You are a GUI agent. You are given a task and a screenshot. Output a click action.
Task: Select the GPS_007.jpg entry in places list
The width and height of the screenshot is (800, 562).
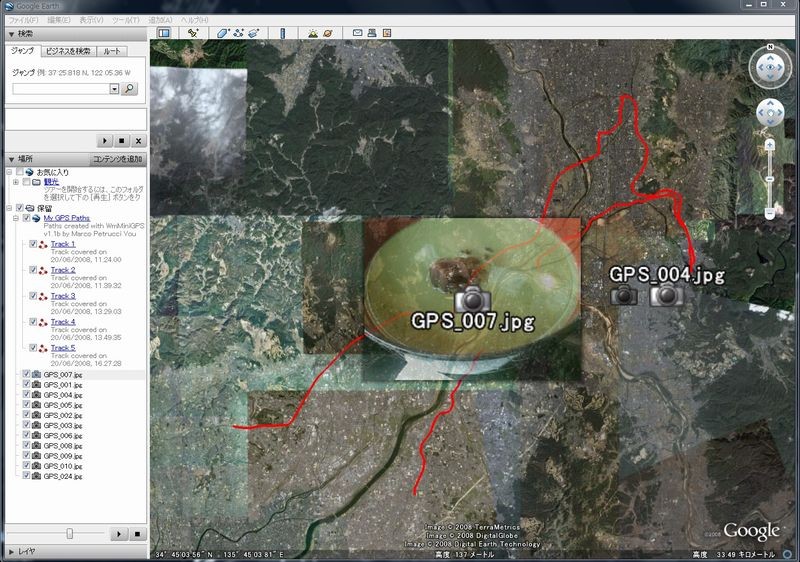63,375
